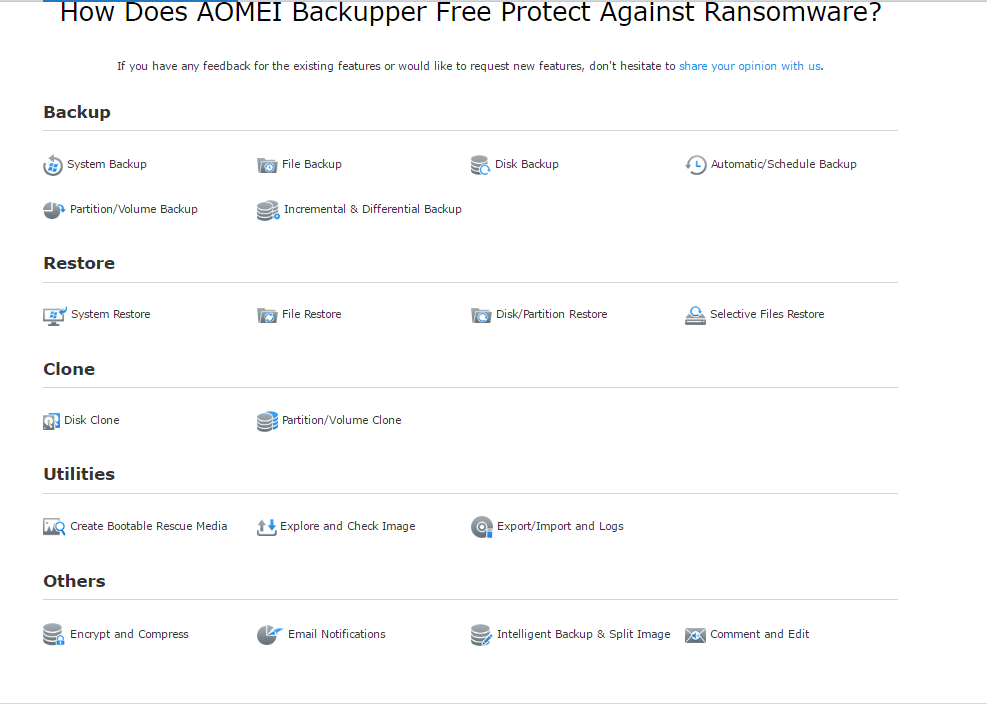Click the Automatic/Schedule Backup clock icon
This screenshot has height=711, width=987.
point(696,165)
